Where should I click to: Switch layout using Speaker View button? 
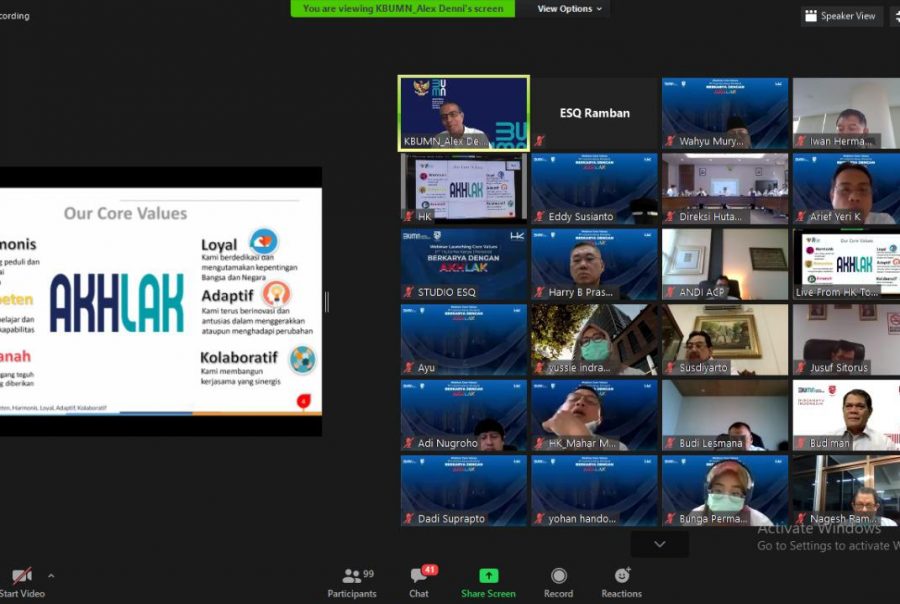tap(840, 16)
